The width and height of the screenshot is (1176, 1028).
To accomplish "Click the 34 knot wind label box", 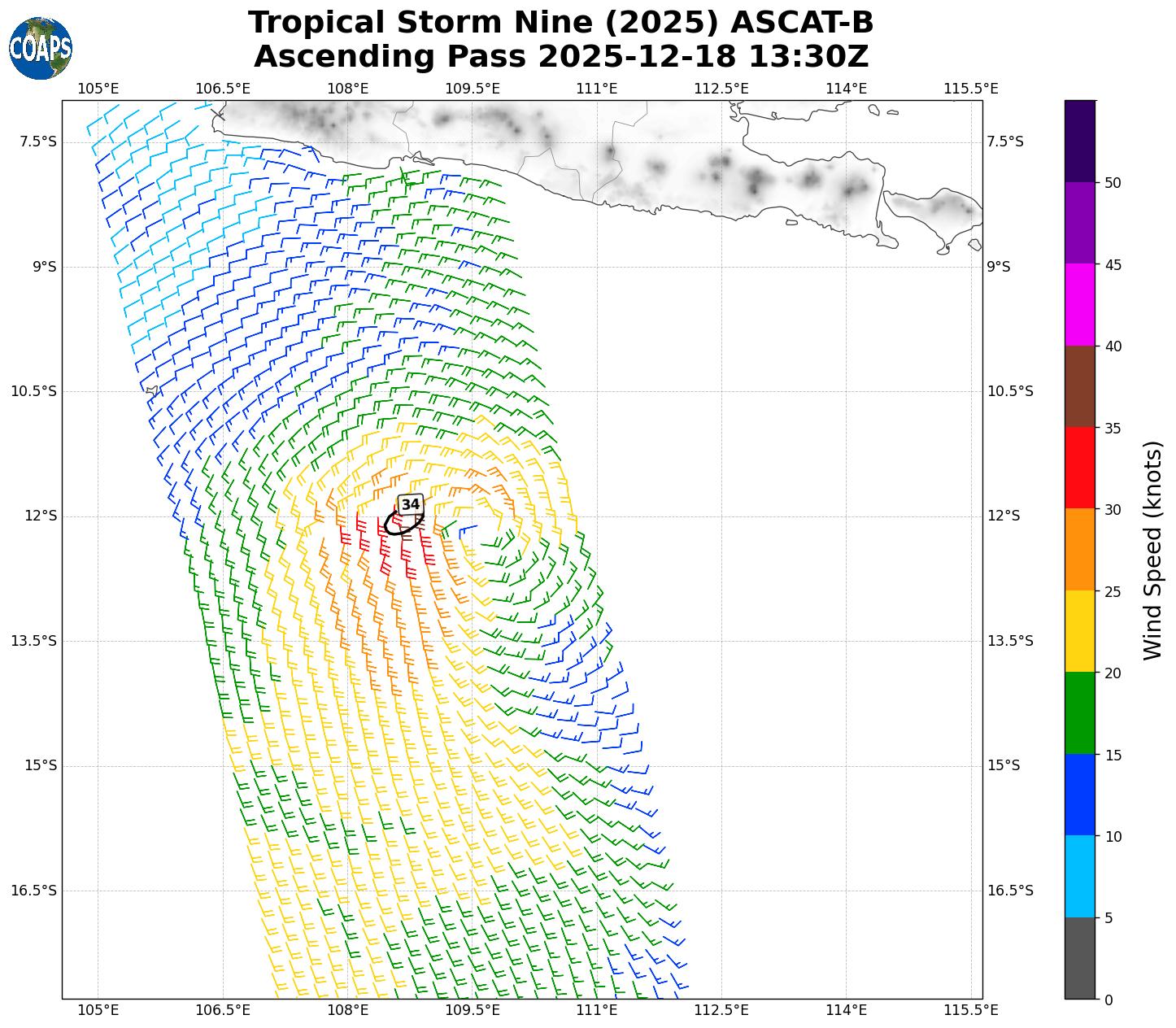I will pos(411,504).
